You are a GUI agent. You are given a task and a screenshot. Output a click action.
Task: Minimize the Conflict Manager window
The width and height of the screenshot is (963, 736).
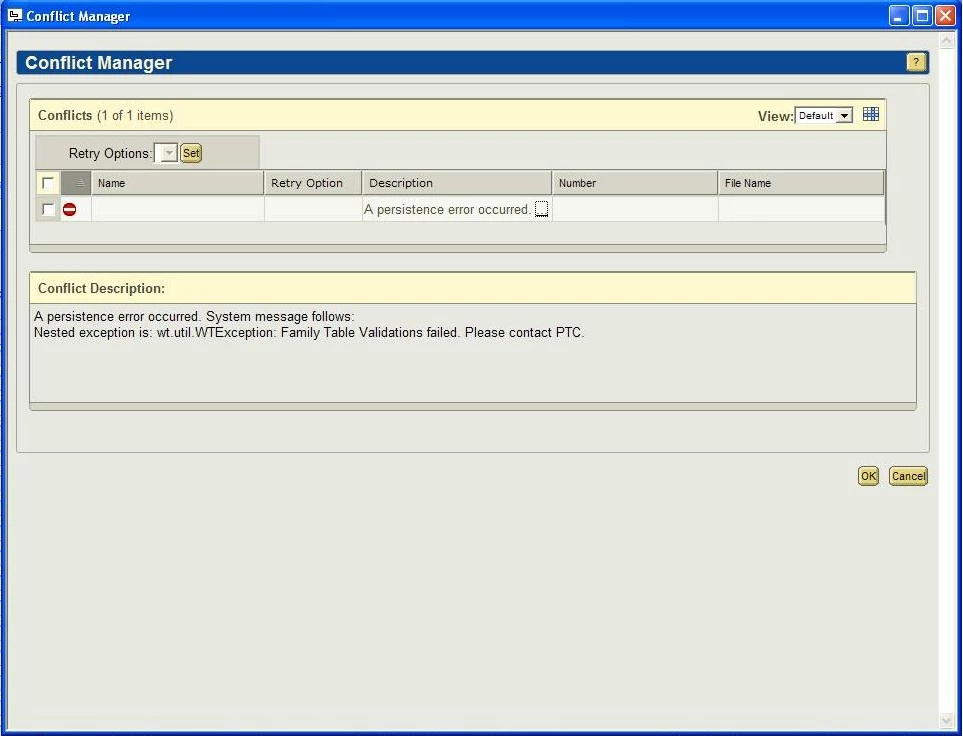pyautogui.click(x=899, y=16)
